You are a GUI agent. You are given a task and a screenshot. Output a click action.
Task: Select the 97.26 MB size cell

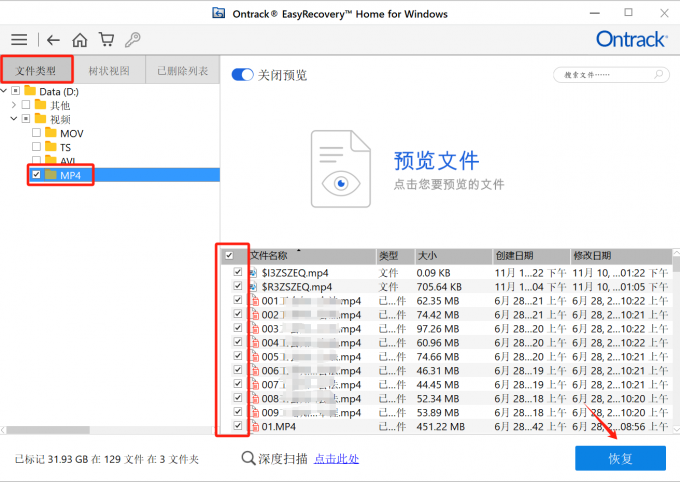click(438, 329)
